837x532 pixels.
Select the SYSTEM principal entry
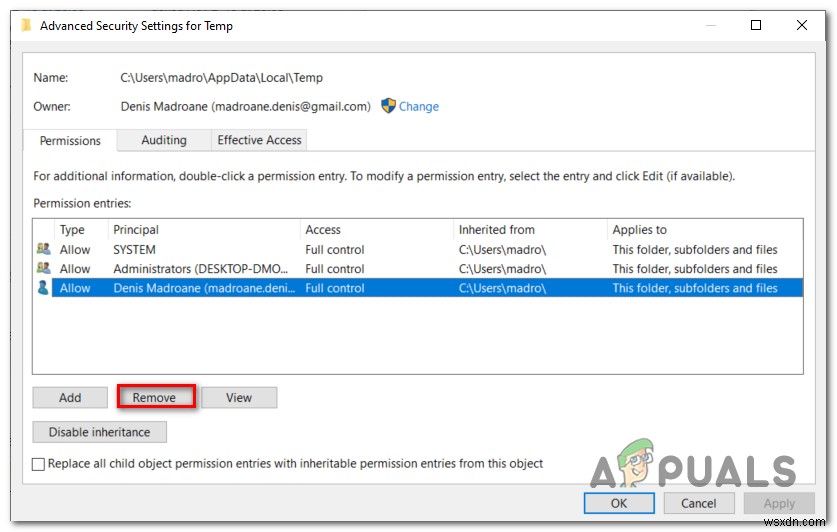point(417,249)
